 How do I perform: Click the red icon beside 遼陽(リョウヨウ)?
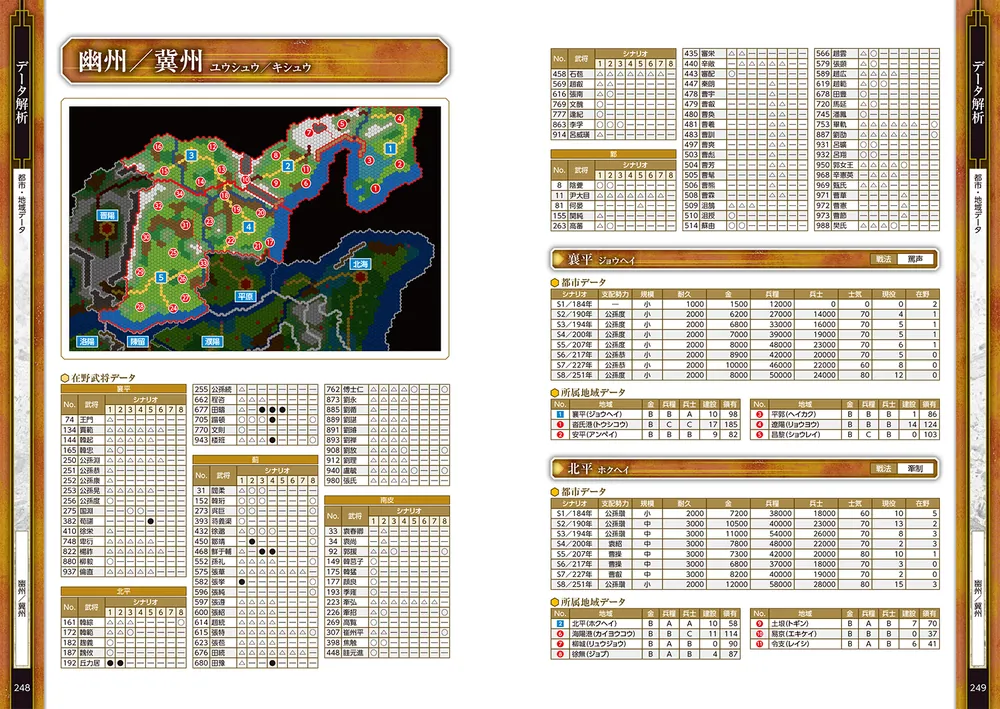[x=759, y=425]
